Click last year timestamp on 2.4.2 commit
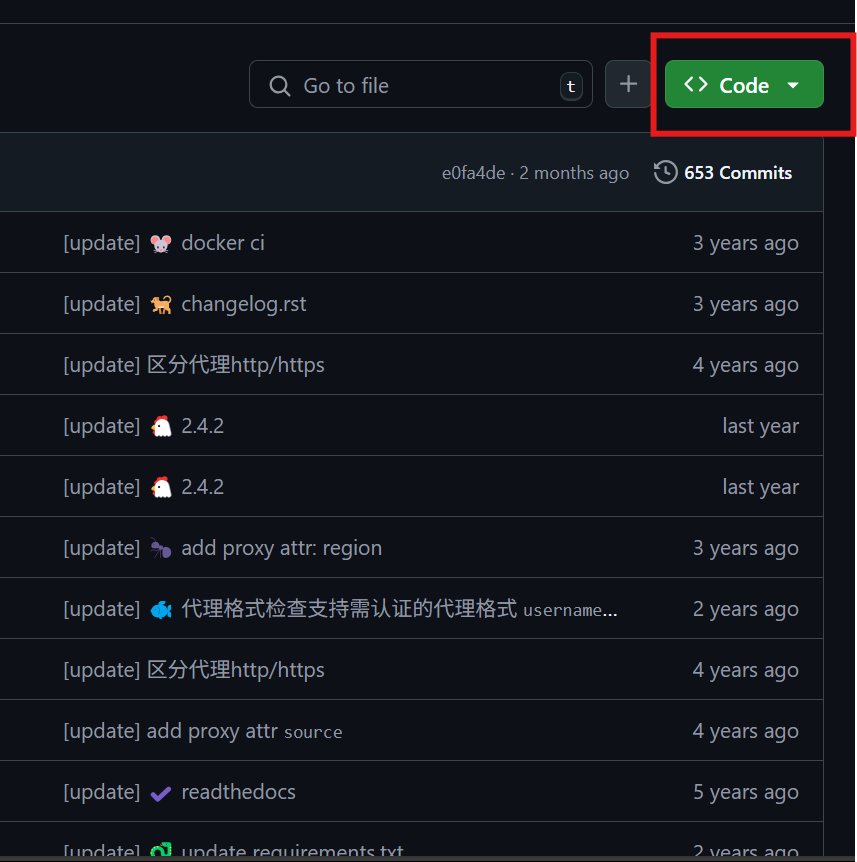The width and height of the screenshot is (857, 862). pos(760,425)
